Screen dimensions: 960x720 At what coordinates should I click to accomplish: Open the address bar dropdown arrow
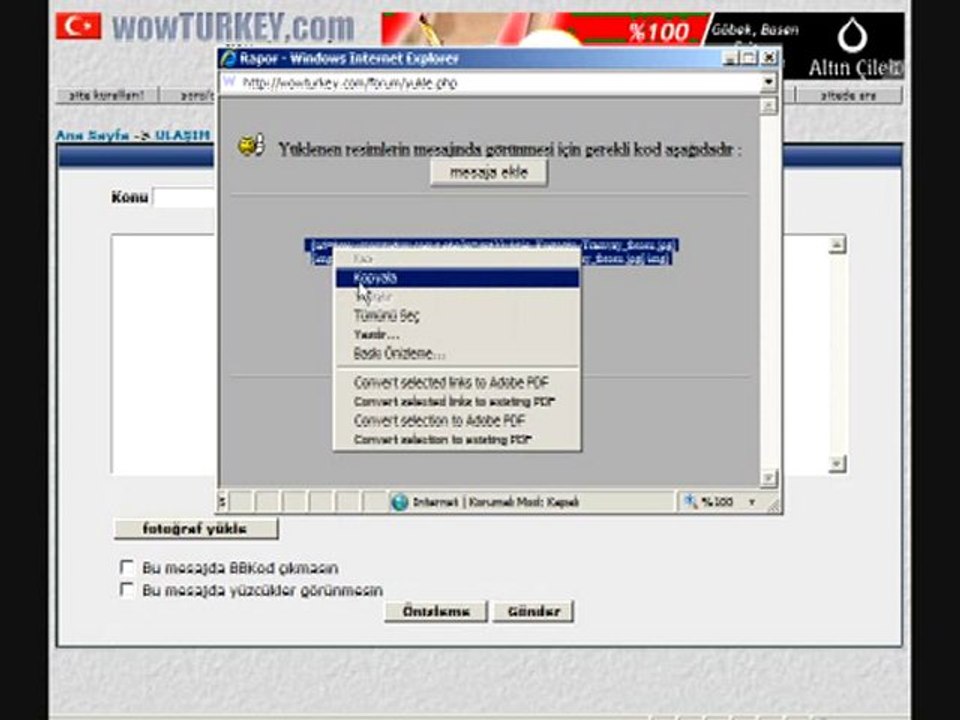[x=768, y=82]
